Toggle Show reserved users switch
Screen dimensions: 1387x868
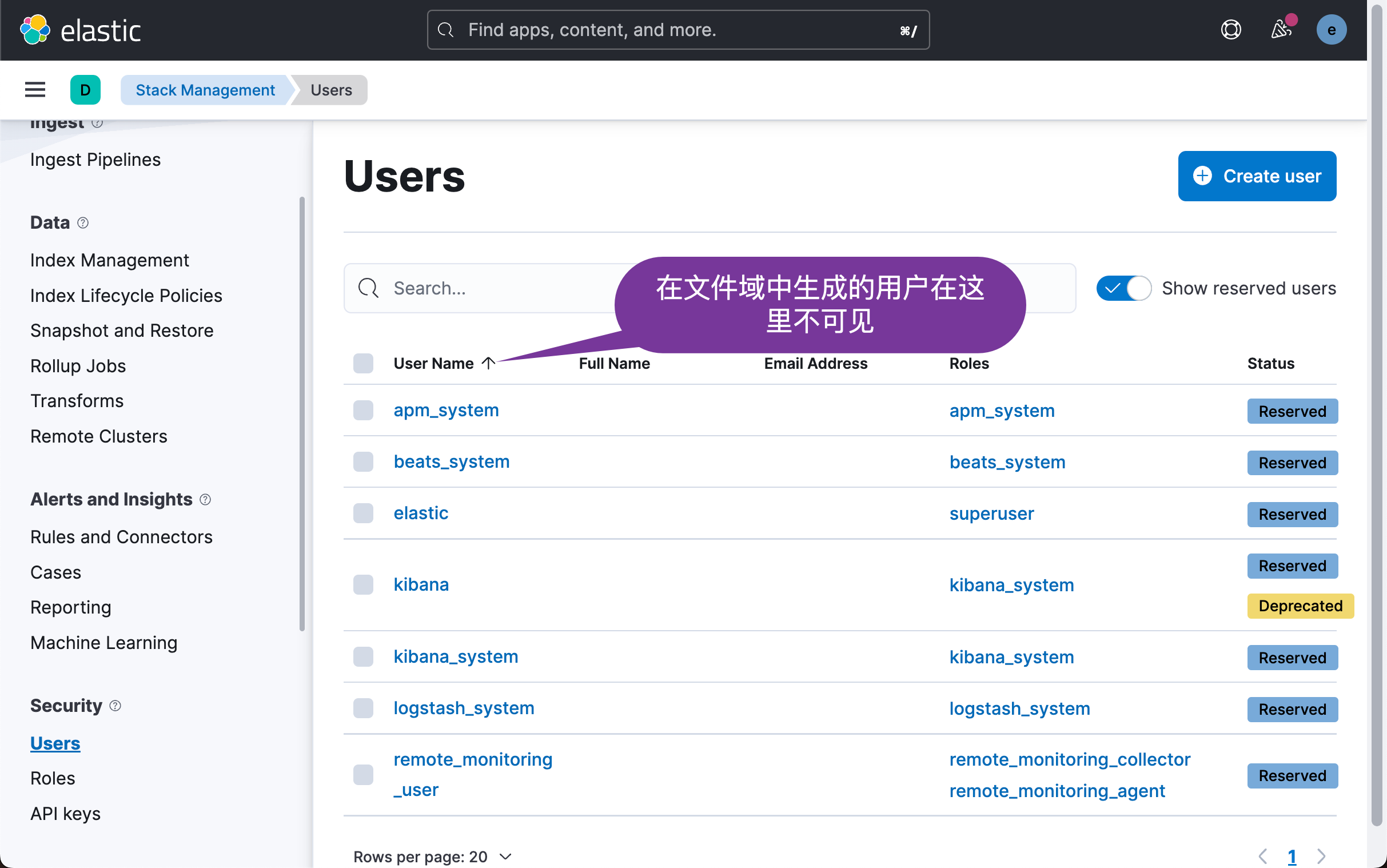click(1123, 288)
